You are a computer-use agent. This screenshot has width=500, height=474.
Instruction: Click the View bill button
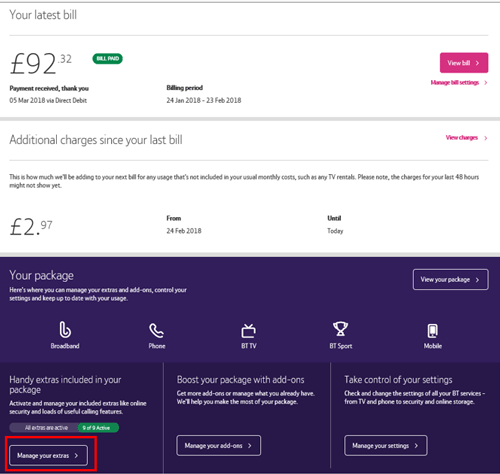coord(464,63)
